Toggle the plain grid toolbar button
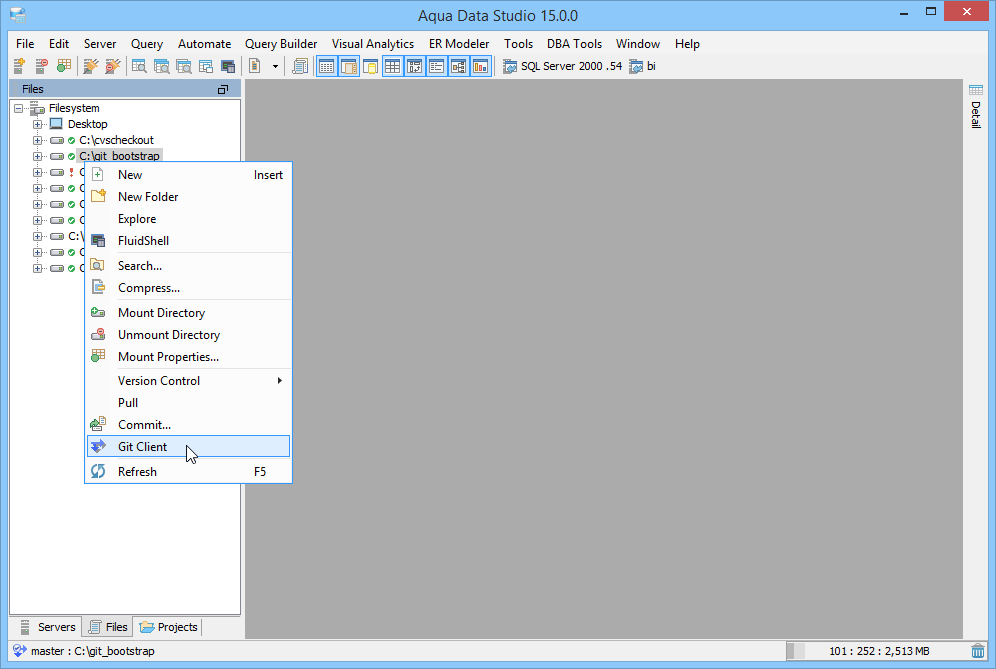The image size is (996, 669). click(393, 66)
